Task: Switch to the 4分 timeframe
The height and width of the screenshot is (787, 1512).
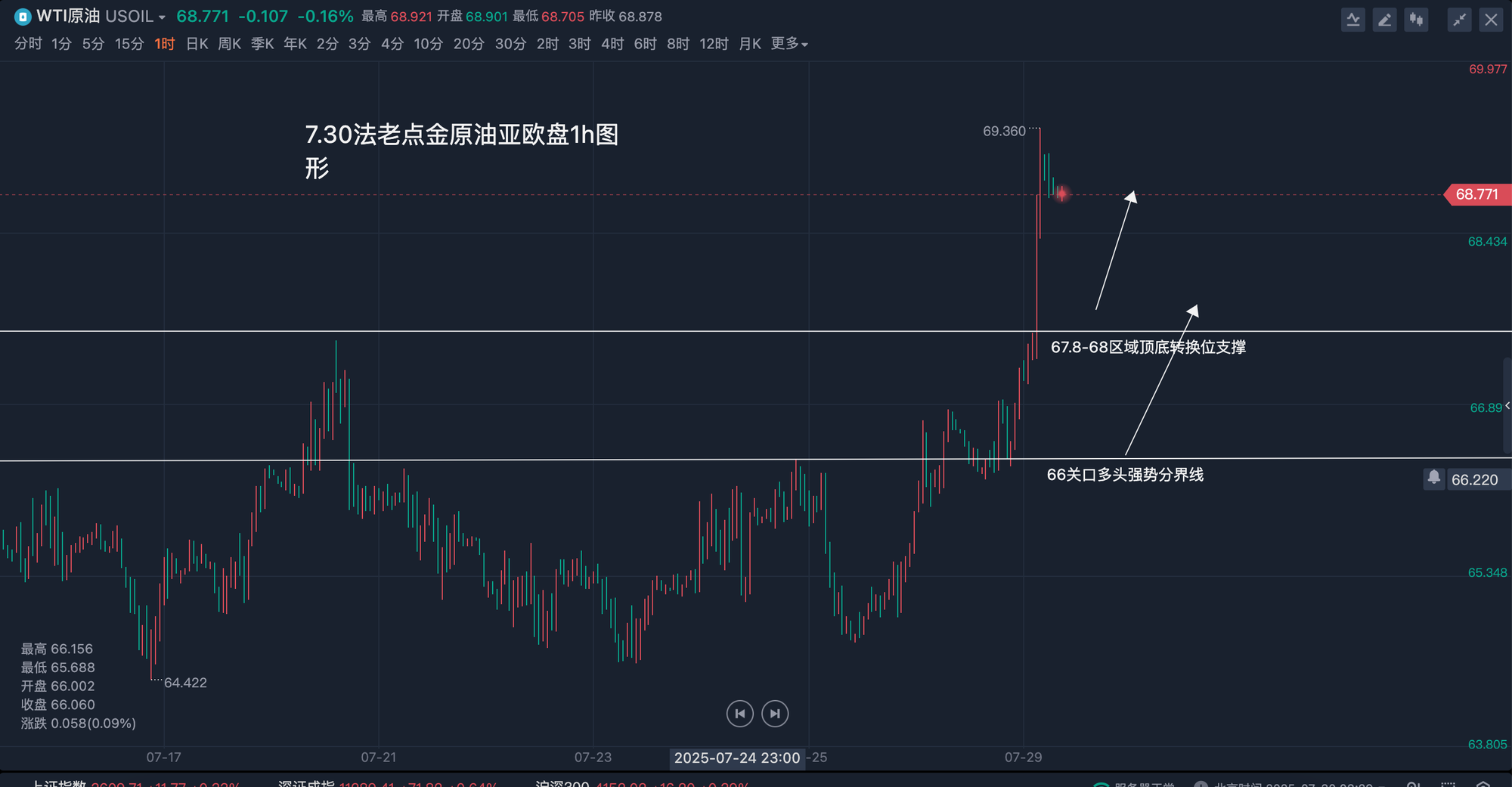Action: click(x=392, y=44)
